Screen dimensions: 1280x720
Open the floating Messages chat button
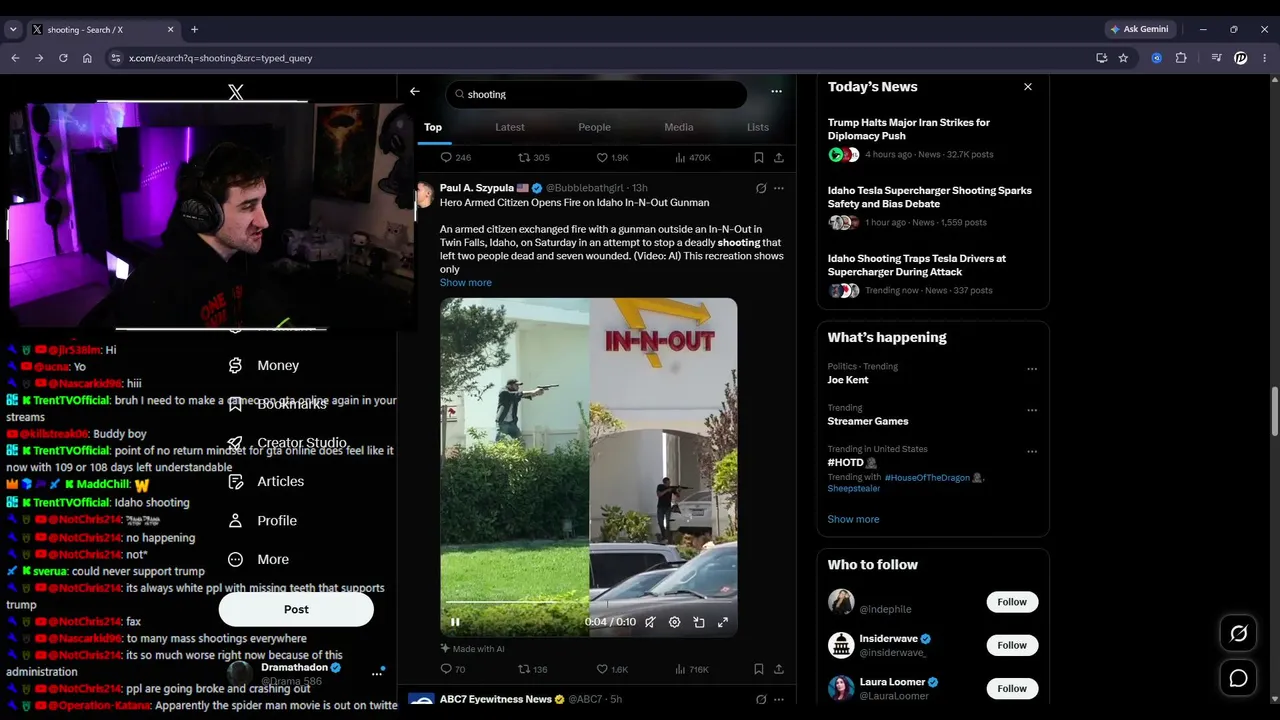point(1238,678)
